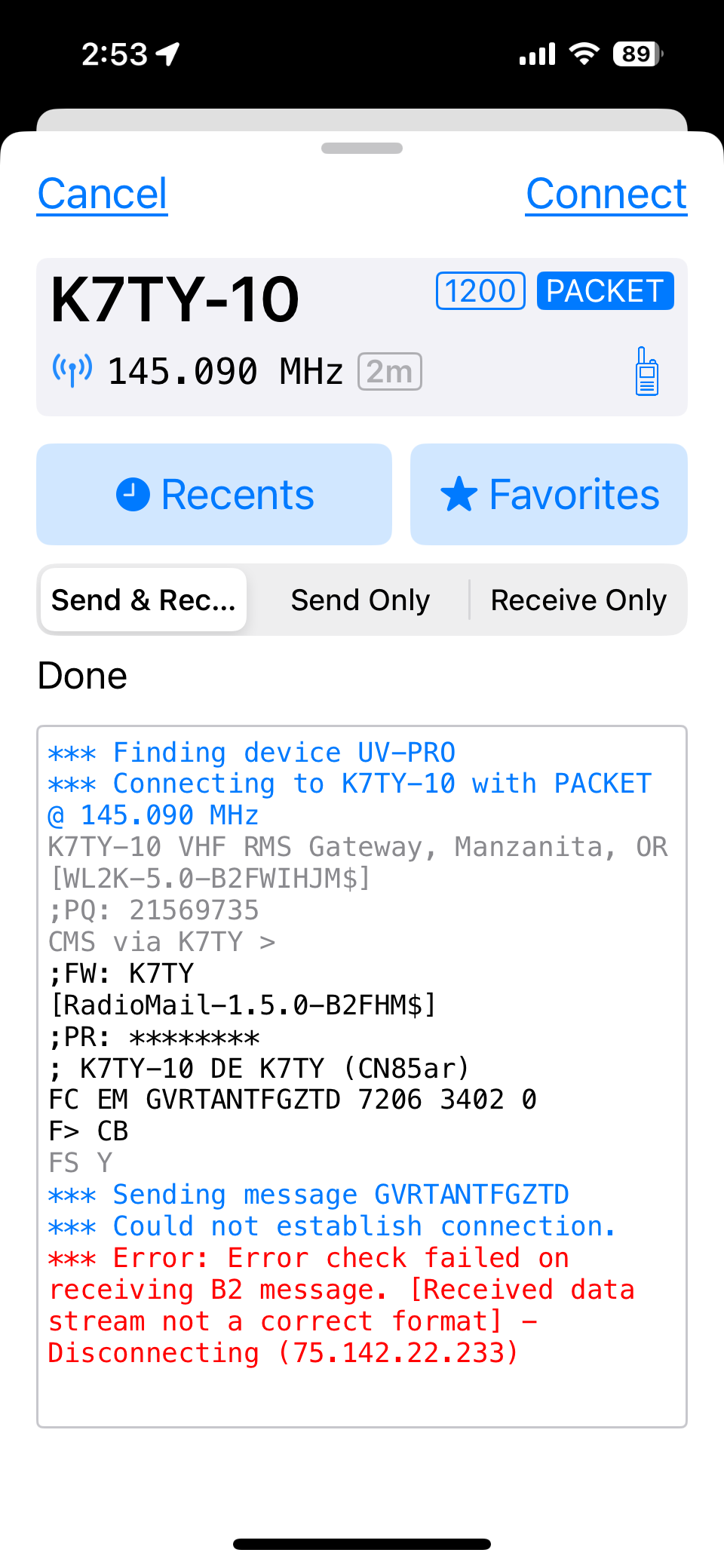Tap the clock icon in Recents

pos(133,494)
